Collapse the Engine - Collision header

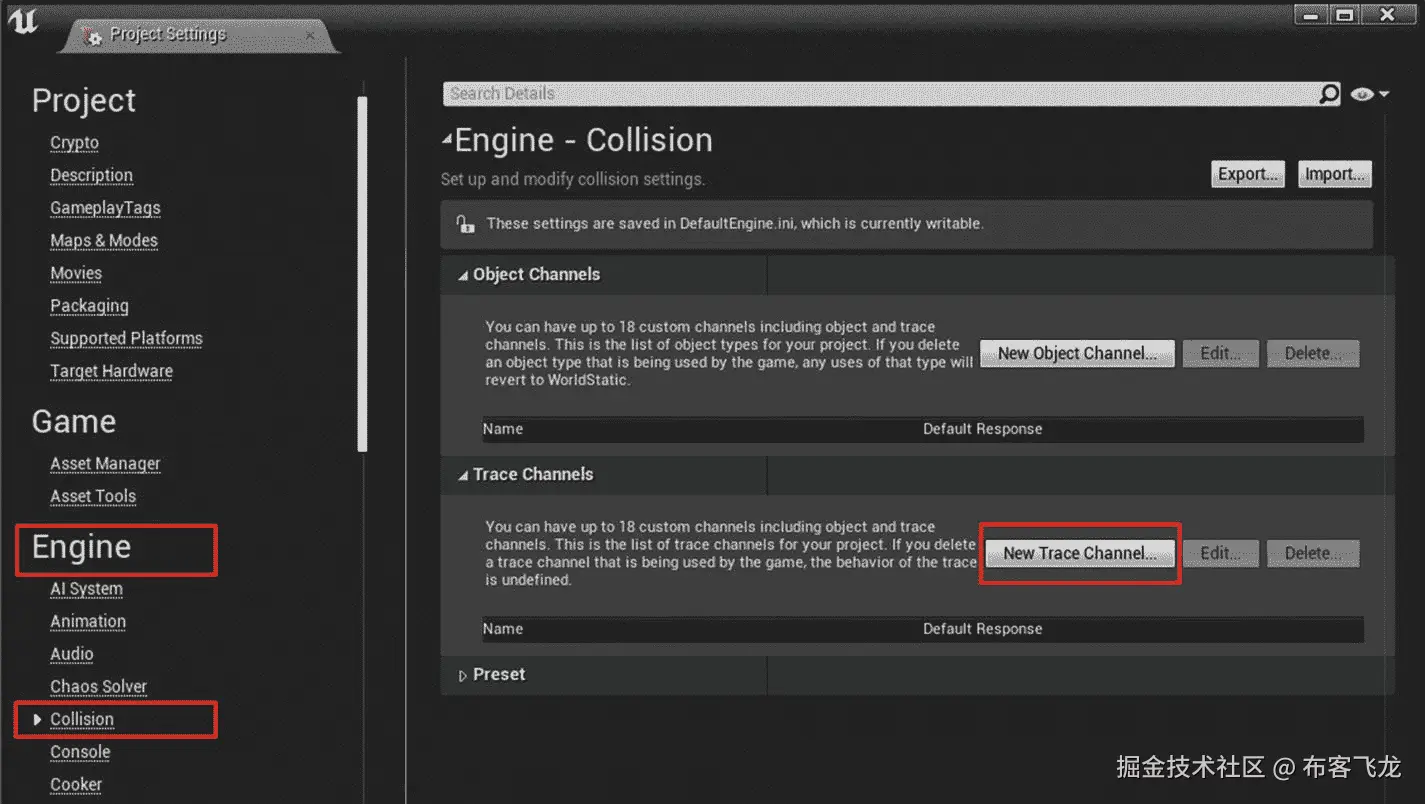click(x=447, y=141)
